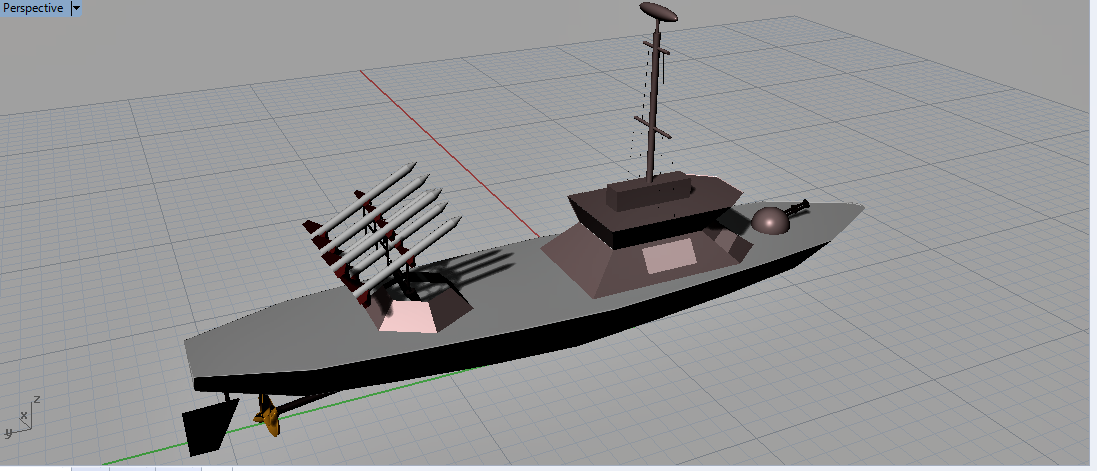Select the dome gun turret on the bow
1097x471 pixels.
click(770, 221)
